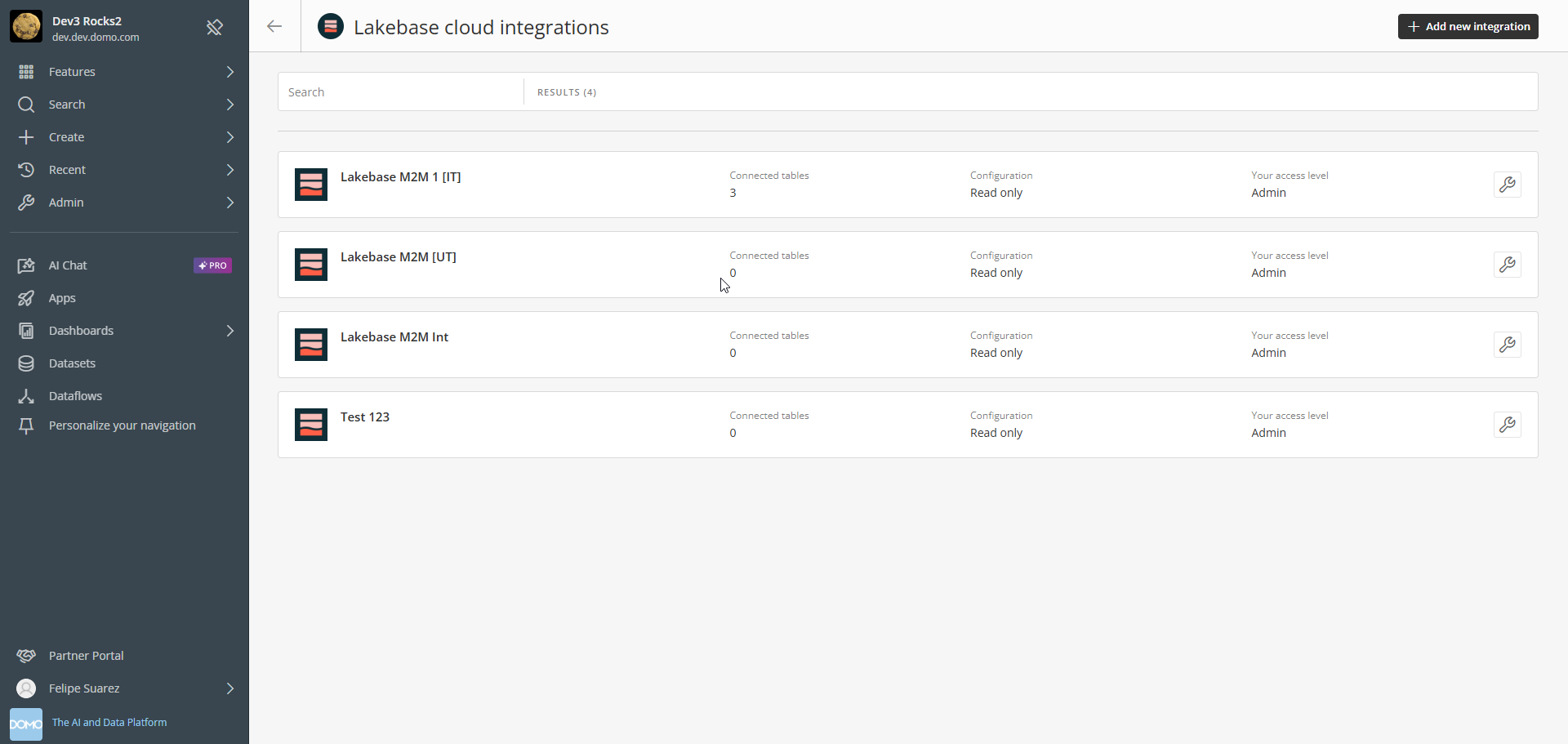The image size is (1568, 744).
Task: Expand the Features menu chevron
Action: point(230,72)
